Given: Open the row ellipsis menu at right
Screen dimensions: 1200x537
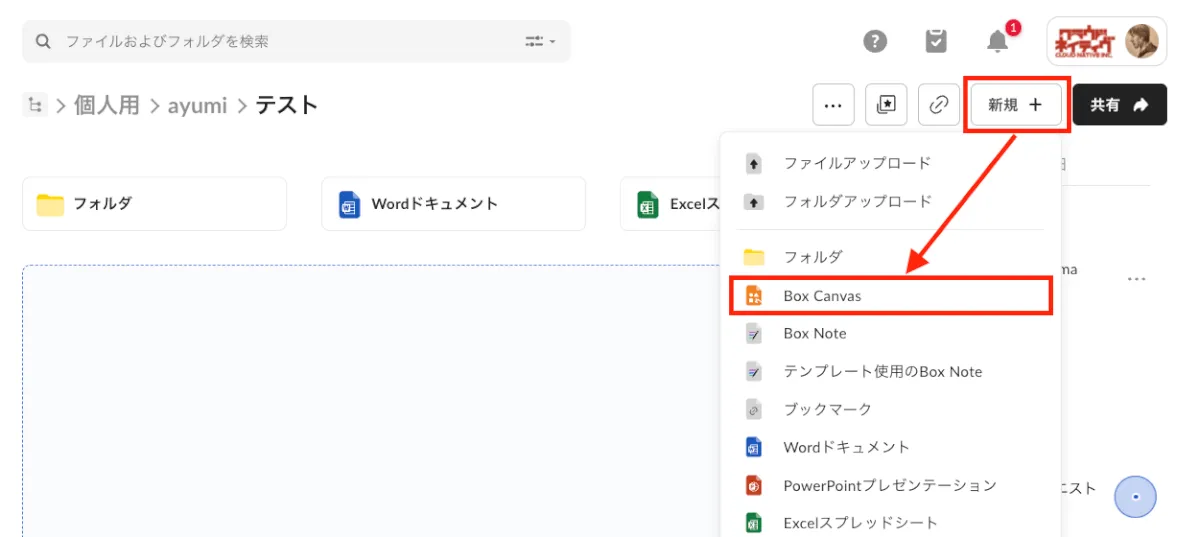Looking at the screenshot, I should click(x=1136, y=279).
